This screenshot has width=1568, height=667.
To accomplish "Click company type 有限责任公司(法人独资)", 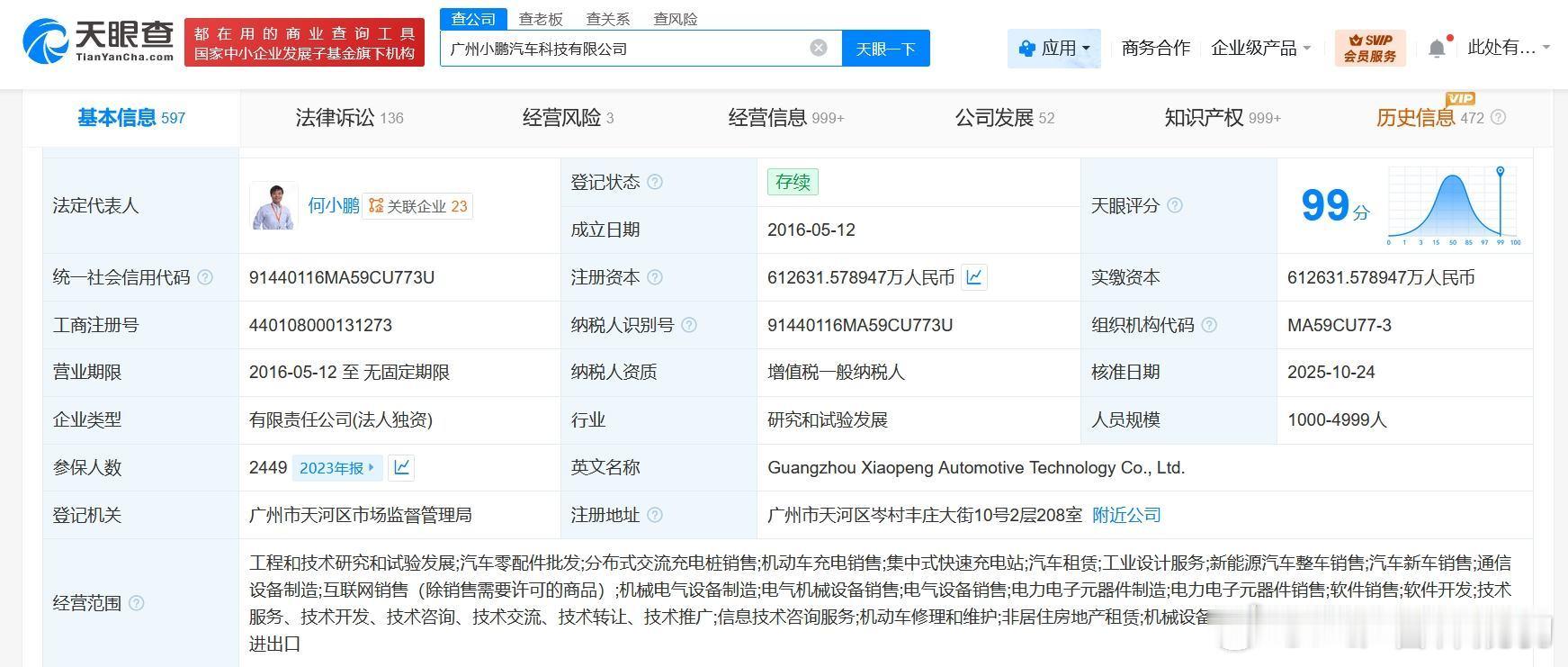I will pos(341,419).
